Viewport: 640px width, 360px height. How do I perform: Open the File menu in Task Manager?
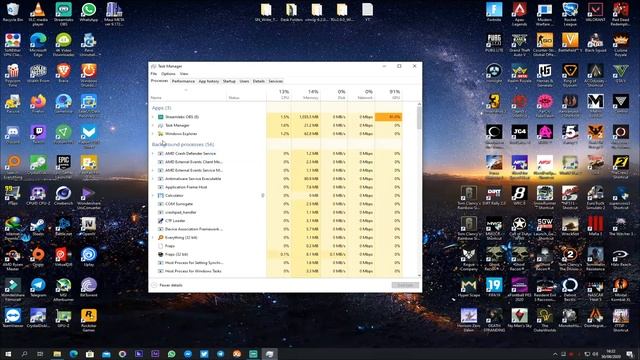pos(154,74)
